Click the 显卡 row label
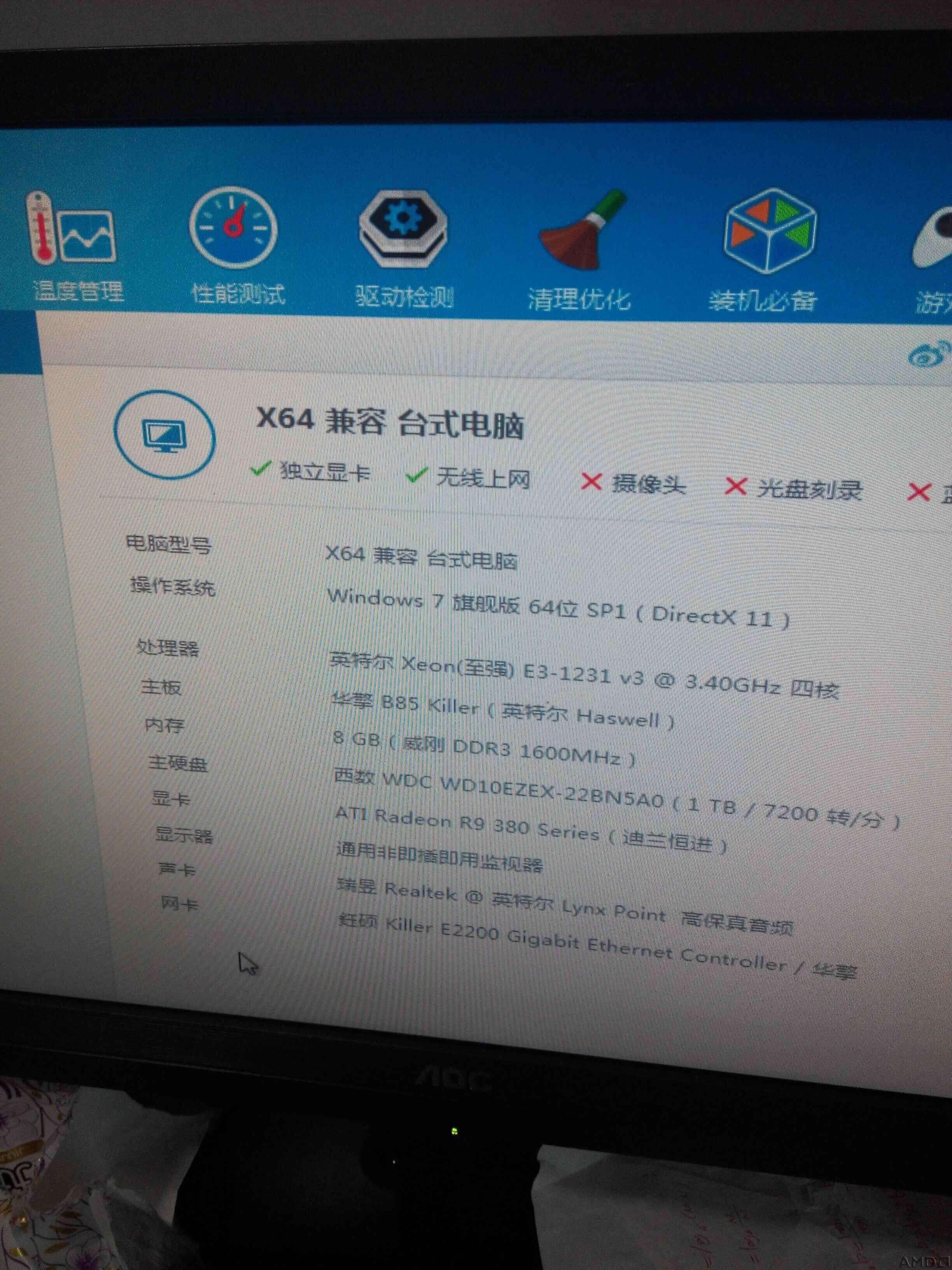The height and width of the screenshot is (1270, 952). 171,799
